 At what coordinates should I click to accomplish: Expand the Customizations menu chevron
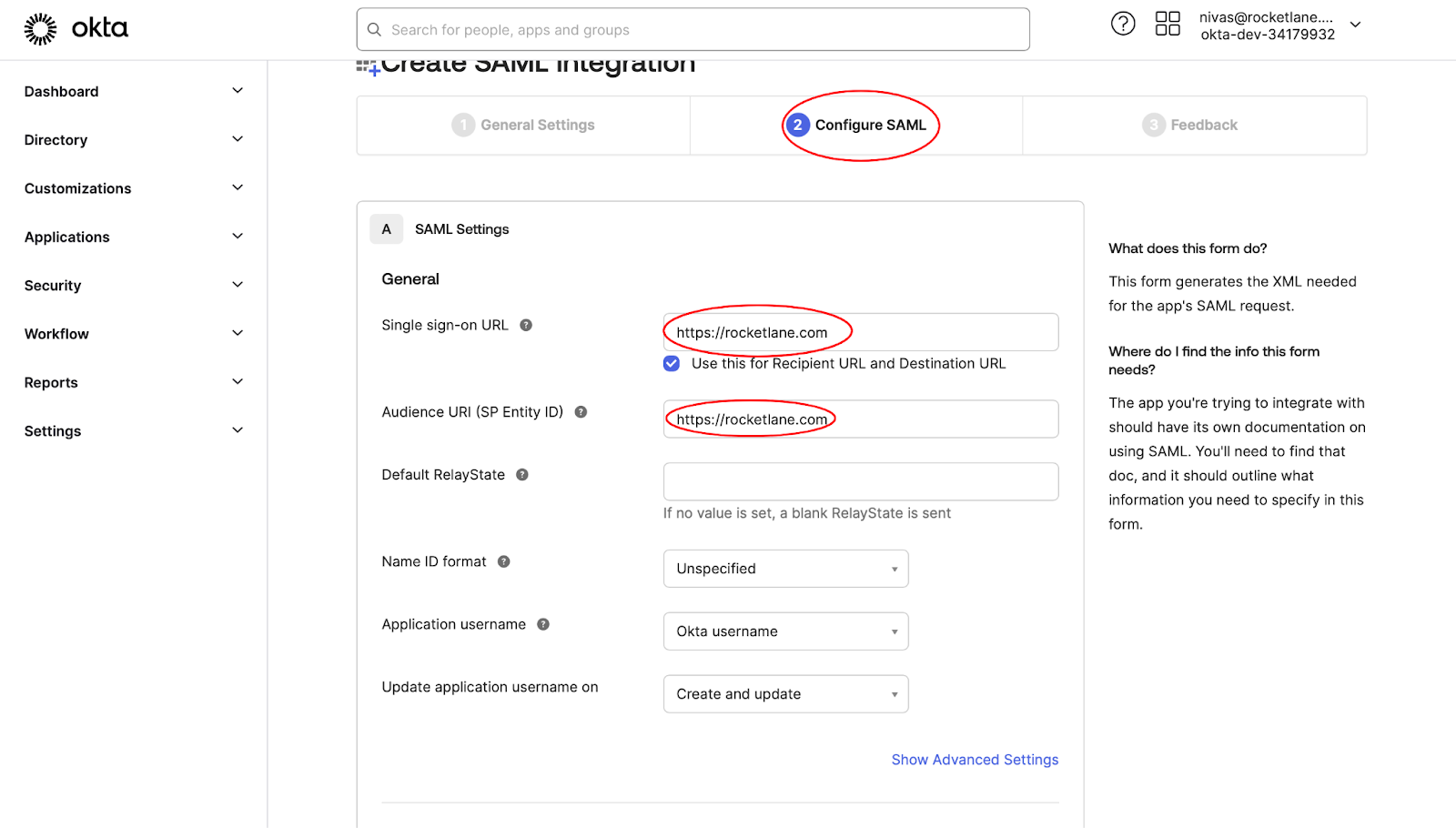point(238,187)
